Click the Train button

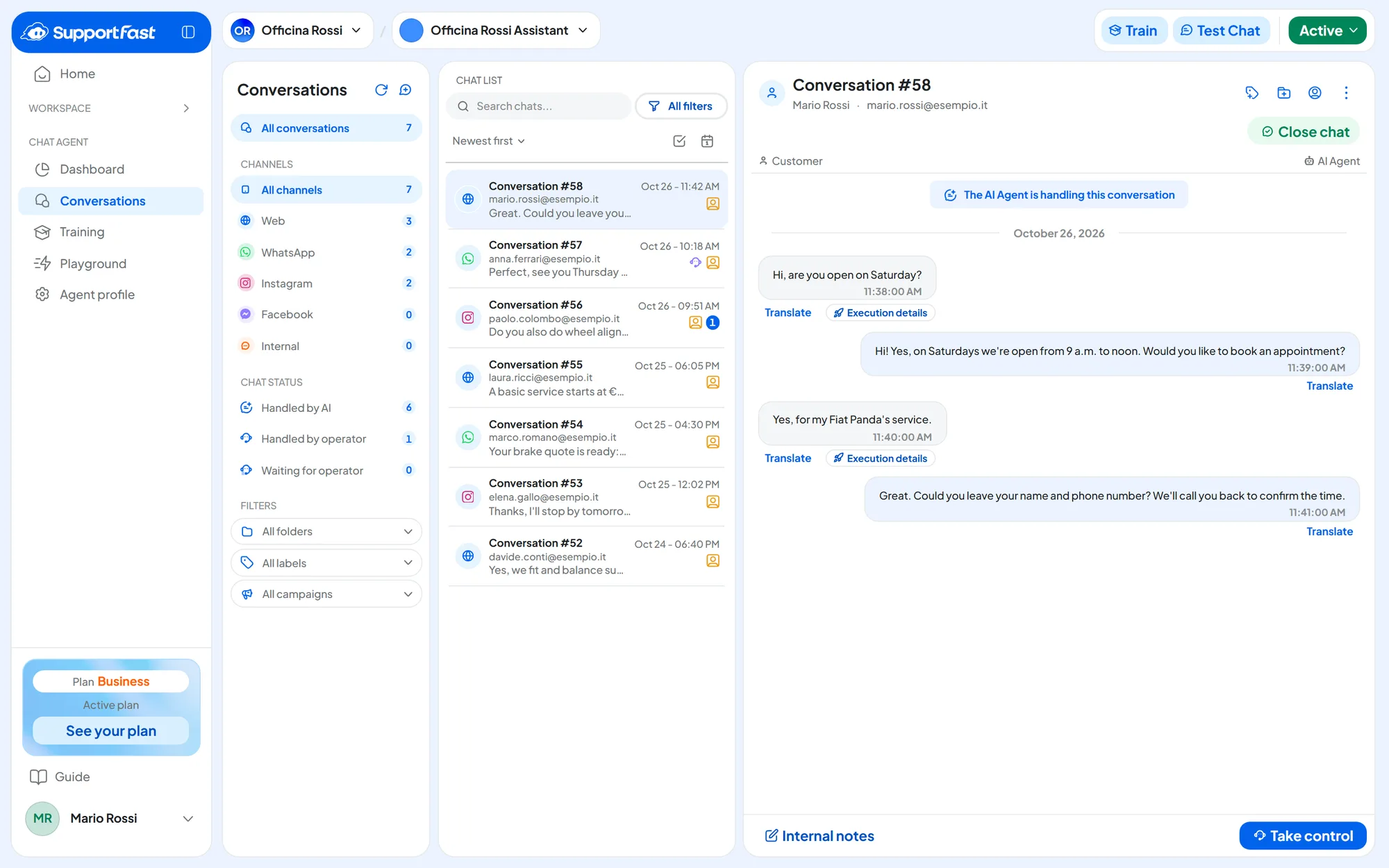[1134, 31]
